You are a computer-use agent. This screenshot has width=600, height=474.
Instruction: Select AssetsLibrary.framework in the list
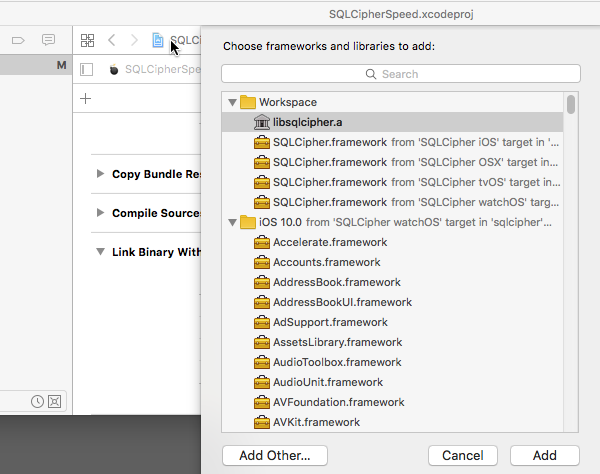(392, 342)
